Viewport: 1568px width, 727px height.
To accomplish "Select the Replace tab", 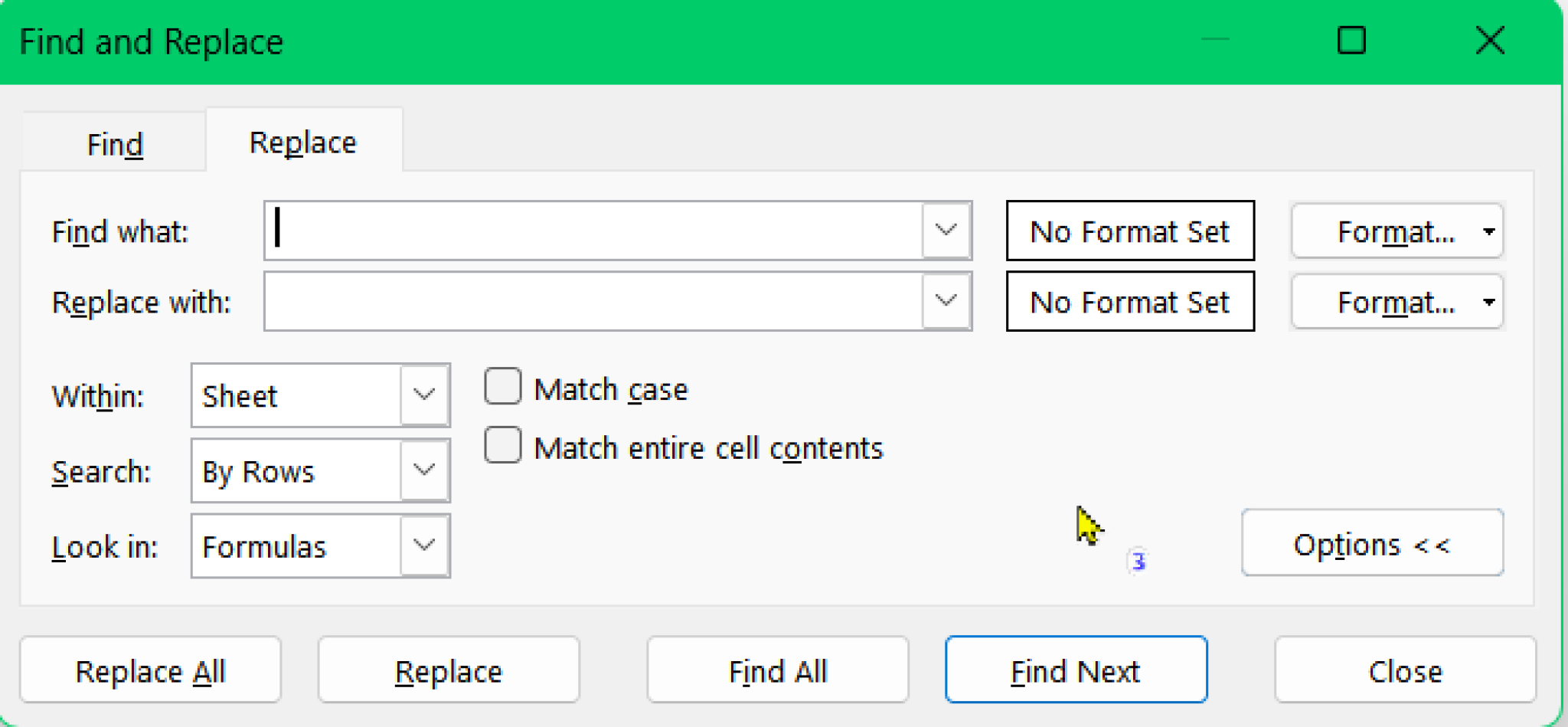I will click(302, 141).
